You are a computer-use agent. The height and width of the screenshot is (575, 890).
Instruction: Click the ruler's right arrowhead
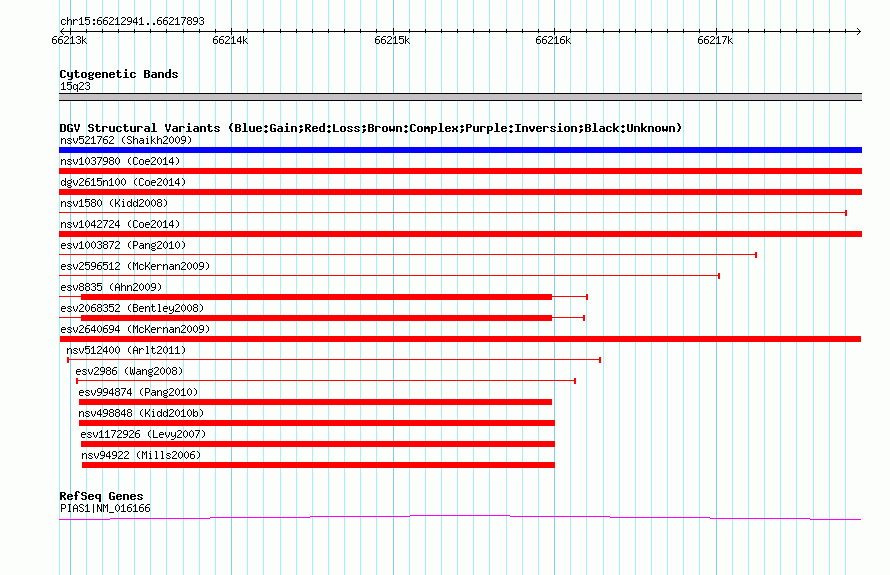[859, 31]
